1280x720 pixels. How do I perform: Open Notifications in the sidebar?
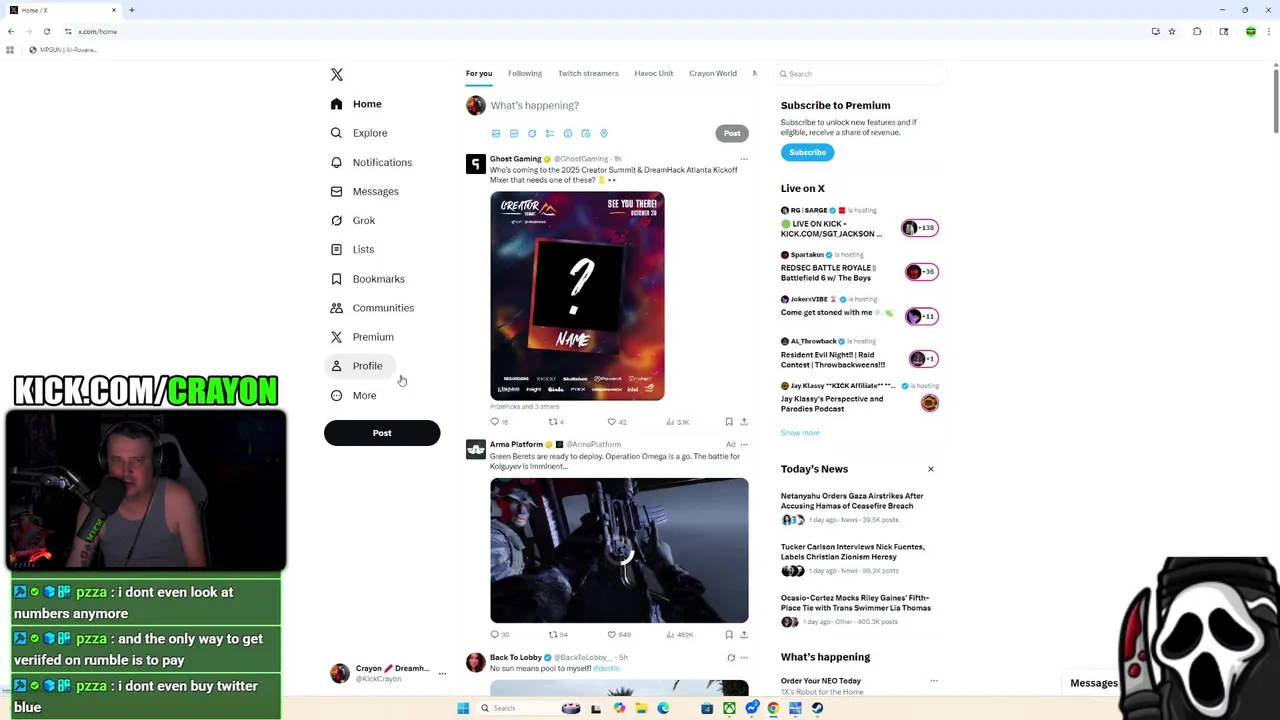[x=371, y=162]
